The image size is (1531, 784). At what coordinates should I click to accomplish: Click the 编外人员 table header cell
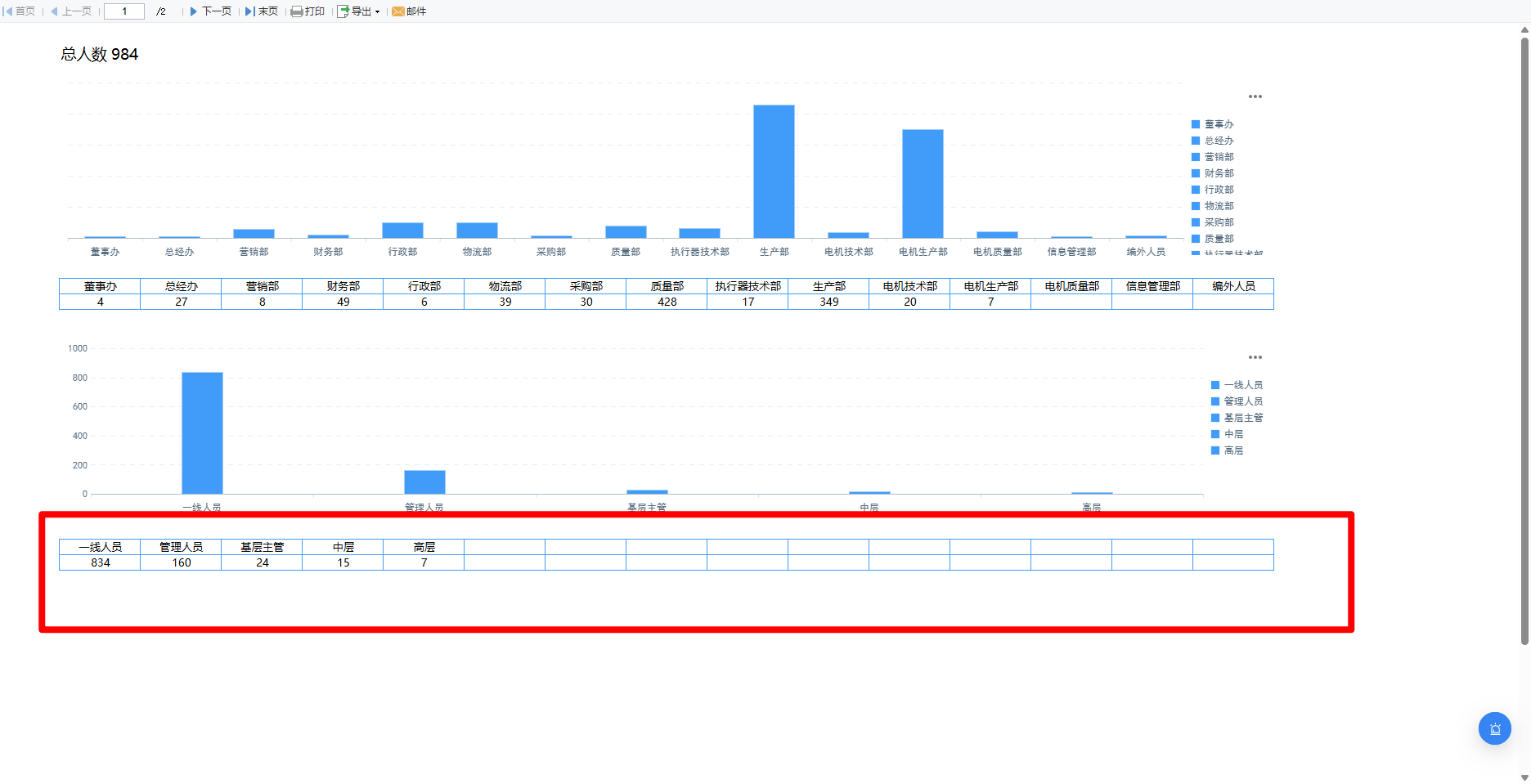tap(1233, 286)
